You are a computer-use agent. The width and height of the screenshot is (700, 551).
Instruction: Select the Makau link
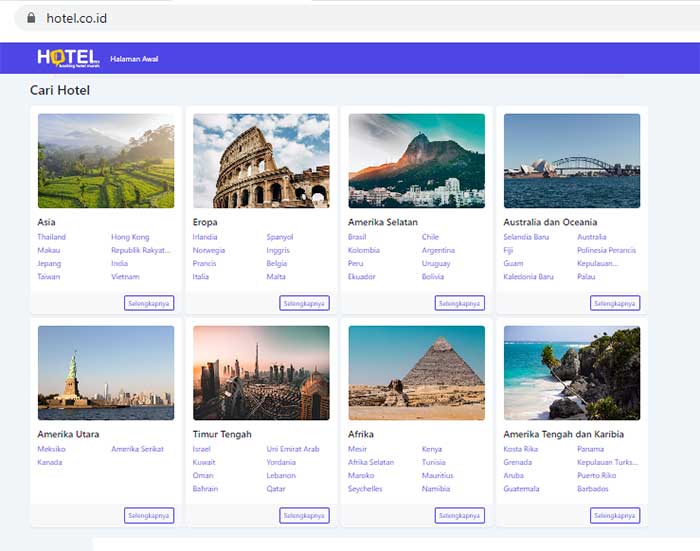pyautogui.click(x=49, y=250)
